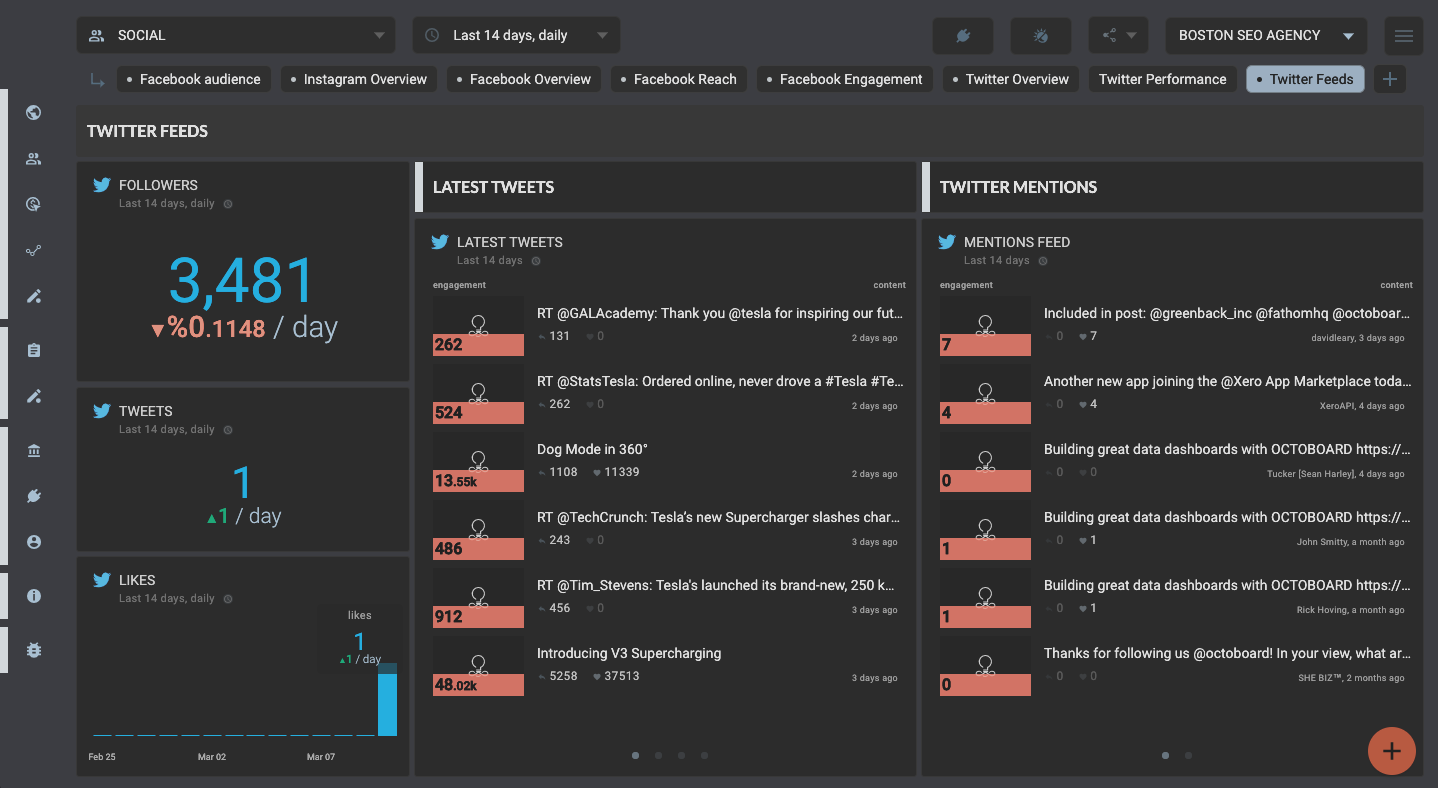Image resolution: width=1438 pixels, height=788 pixels.
Task: Switch to Facebook audience tab
Action: [194, 79]
